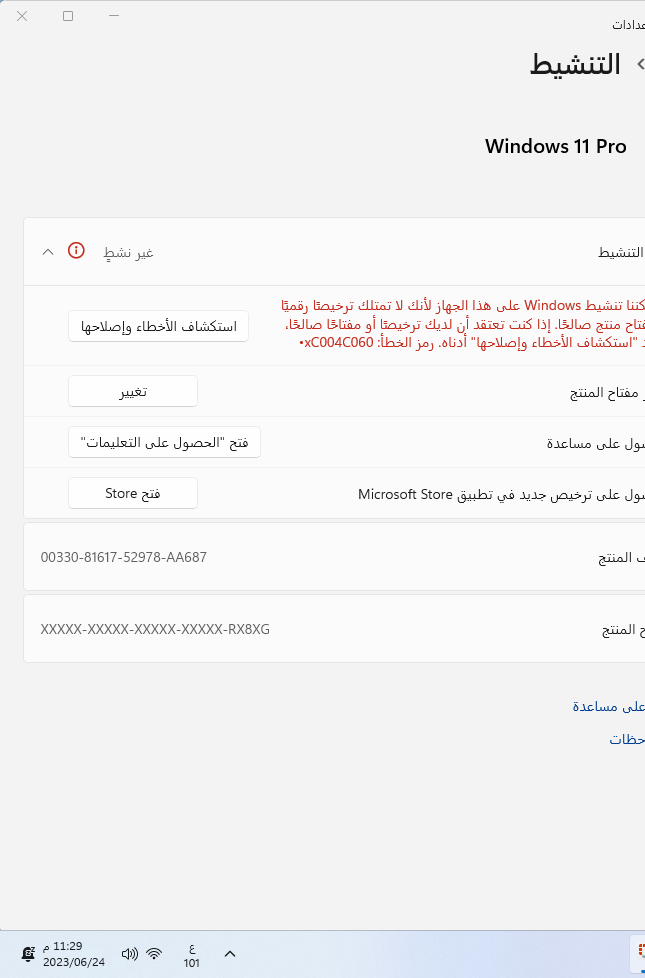645x978 pixels.
Task: Click the red activation error info icon
Action: (76, 251)
